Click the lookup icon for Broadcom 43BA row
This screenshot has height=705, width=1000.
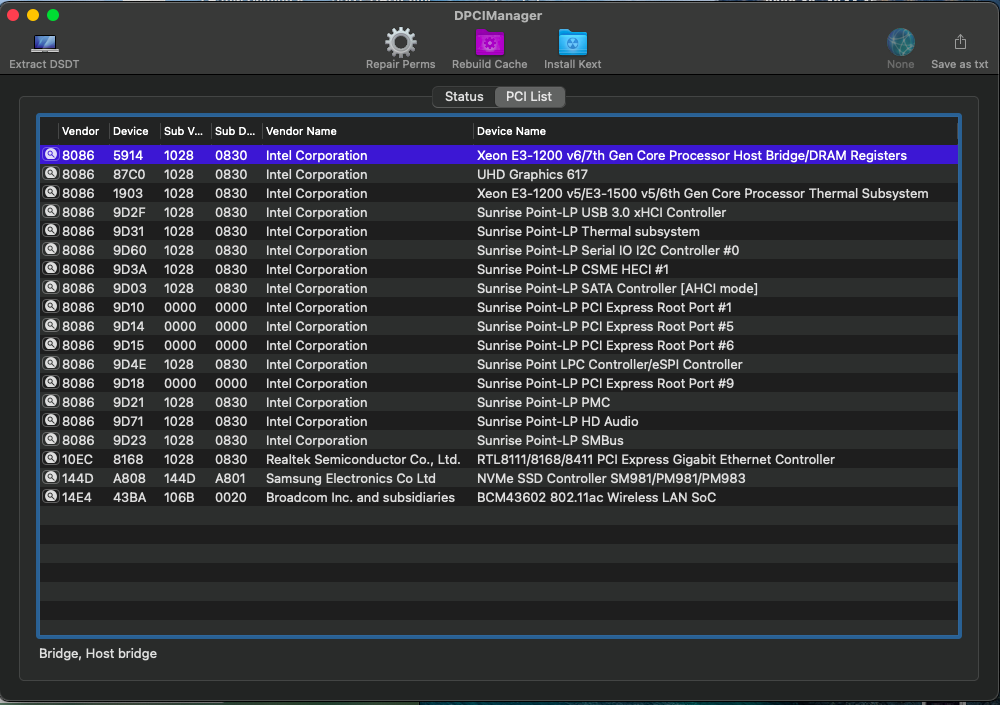point(50,496)
